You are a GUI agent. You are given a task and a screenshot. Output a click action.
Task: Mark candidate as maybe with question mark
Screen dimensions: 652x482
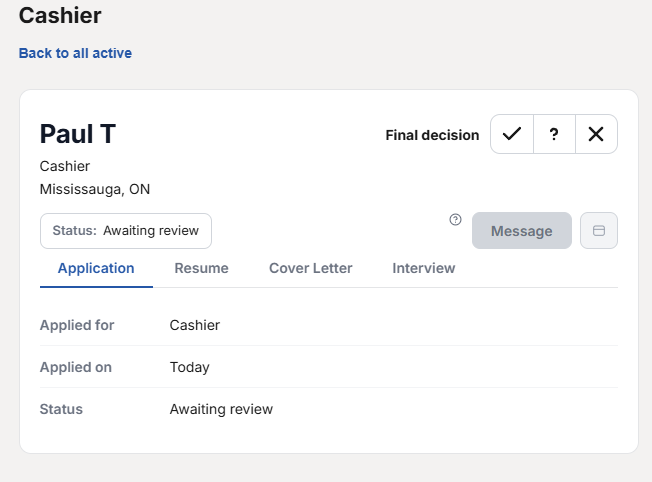click(554, 134)
